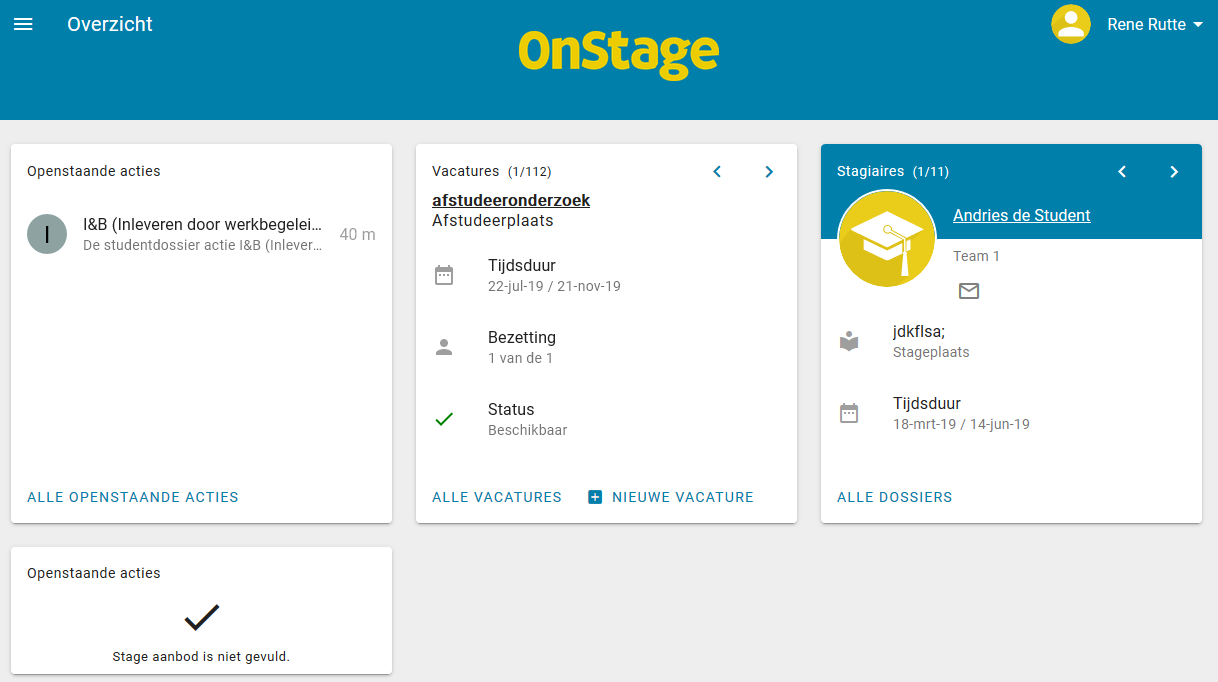Click the OnStage logo
This screenshot has width=1218, height=682.
tap(619, 53)
